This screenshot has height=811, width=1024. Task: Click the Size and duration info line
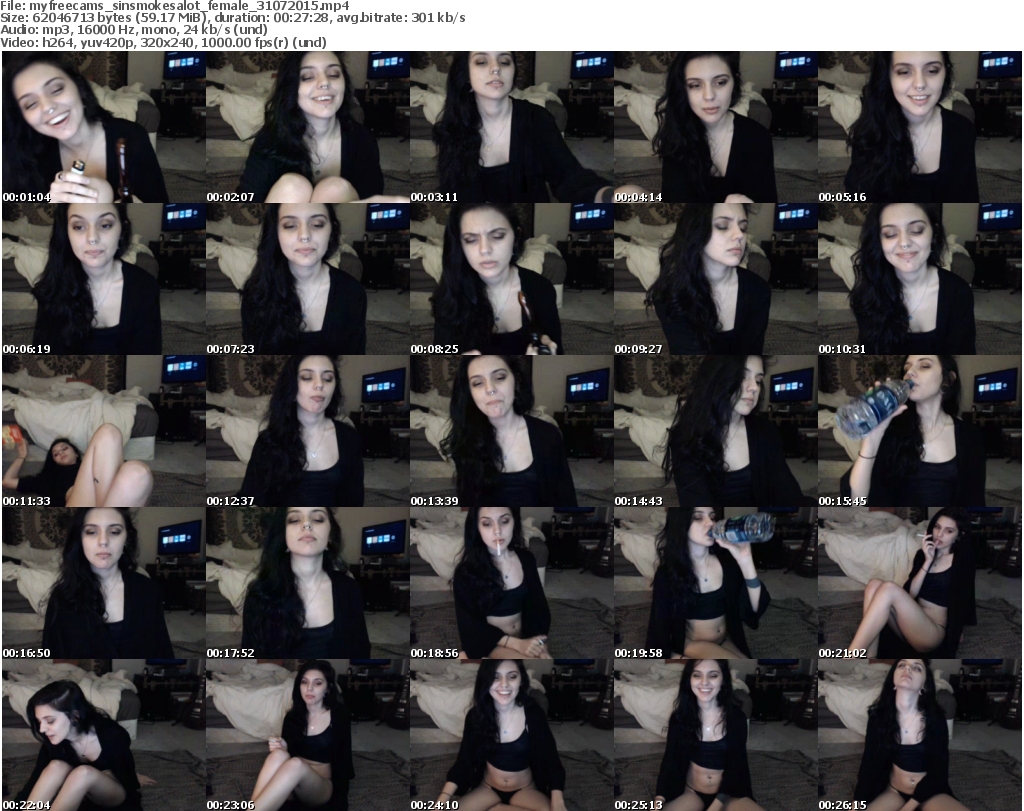[x=232, y=18]
